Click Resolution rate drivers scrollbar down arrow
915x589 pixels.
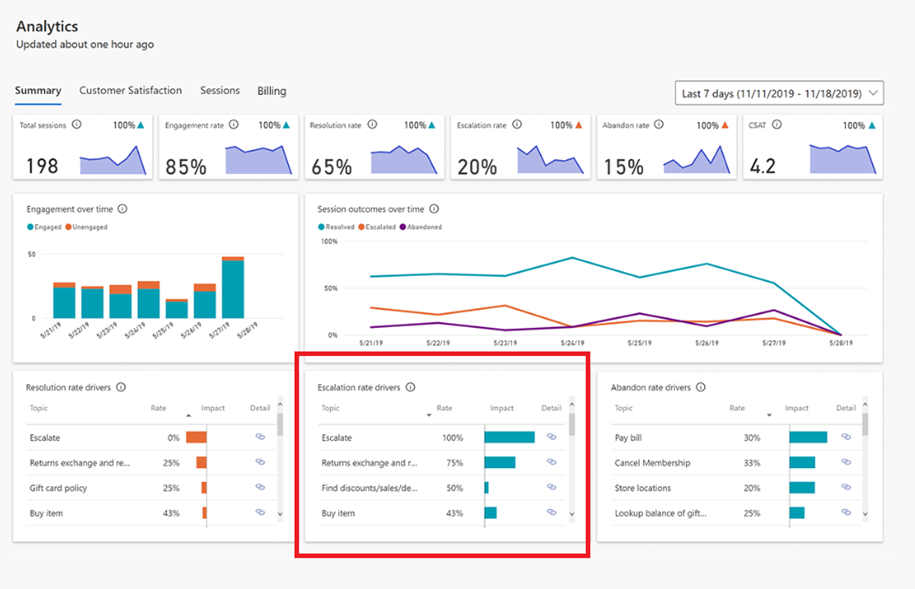pos(280,514)
